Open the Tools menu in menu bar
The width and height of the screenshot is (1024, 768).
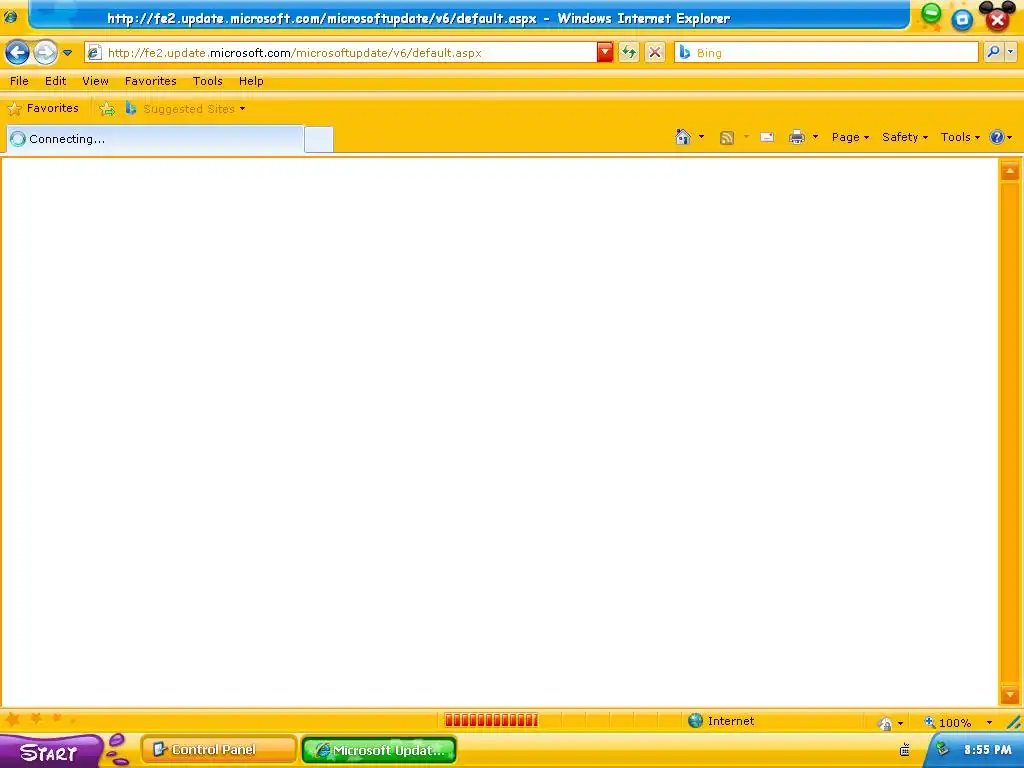(x=208, y=81)
